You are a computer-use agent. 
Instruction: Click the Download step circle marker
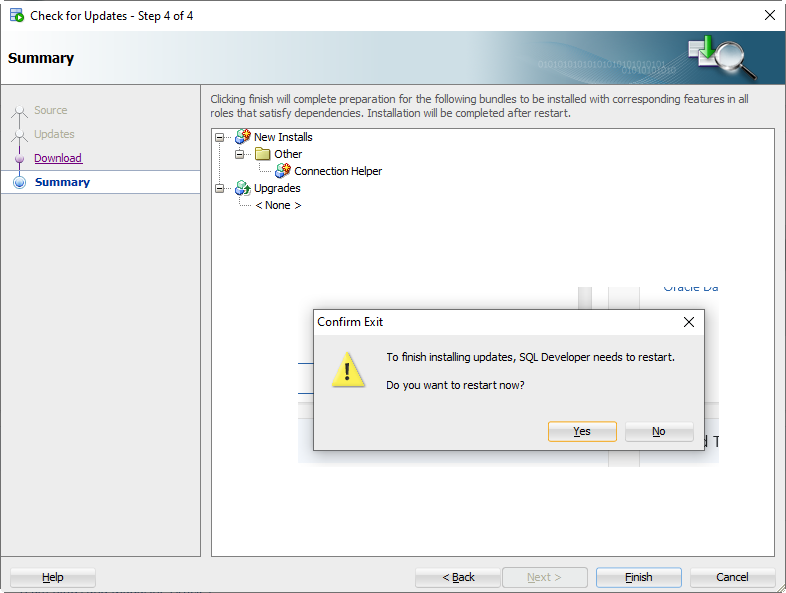click(20, 158)
